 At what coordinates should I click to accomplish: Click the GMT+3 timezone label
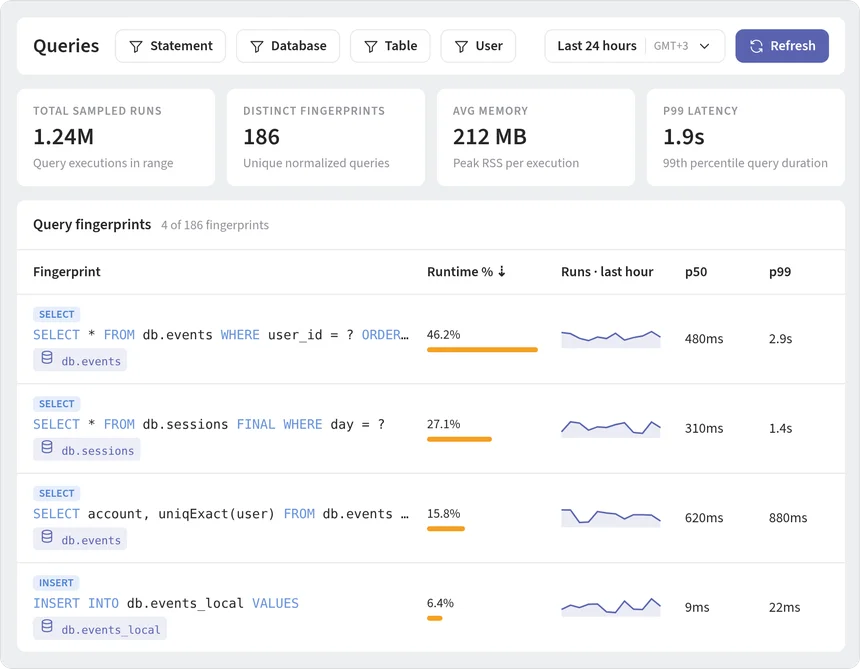coord(671,46)
